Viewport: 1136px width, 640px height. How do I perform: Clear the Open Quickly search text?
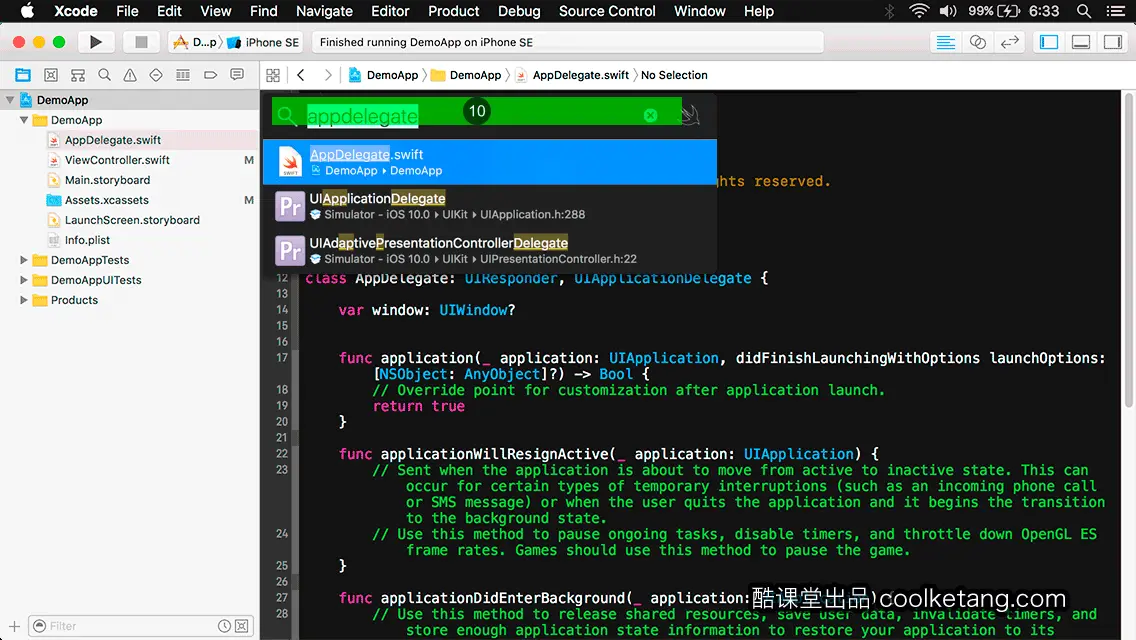[651, 115]
